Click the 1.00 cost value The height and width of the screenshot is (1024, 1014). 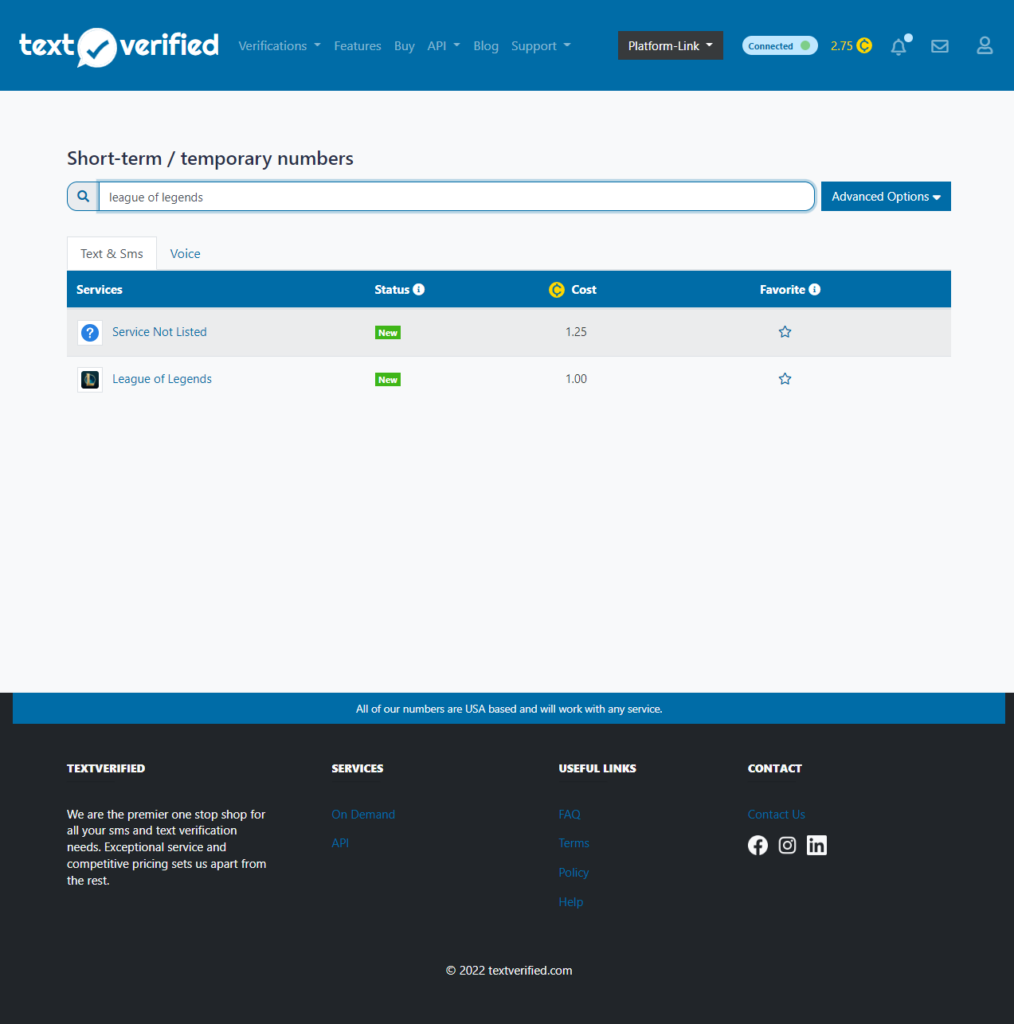pyautogui.click(x=576, y=379)
